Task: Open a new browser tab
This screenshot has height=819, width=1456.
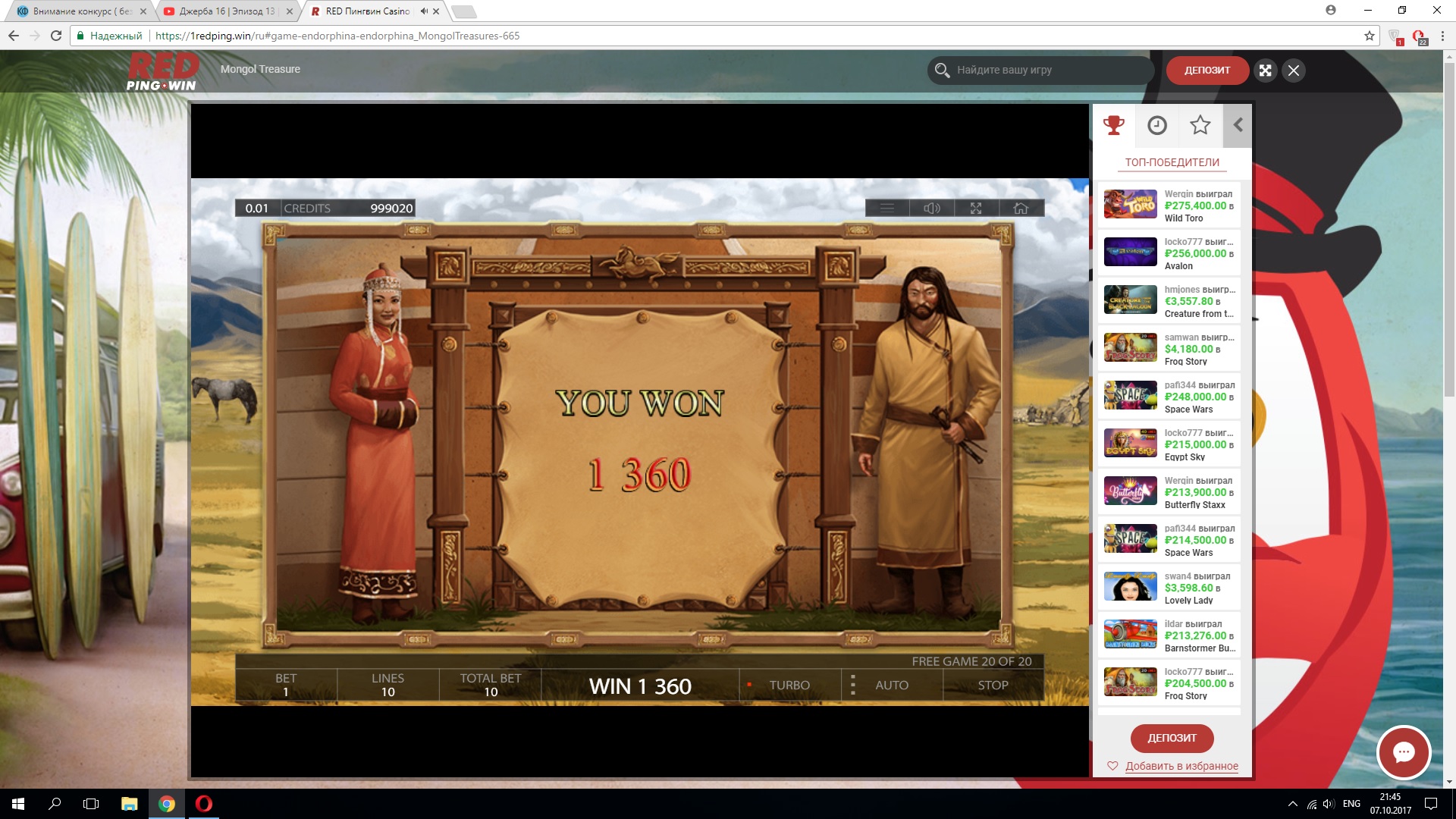Action: pos(463,11)
